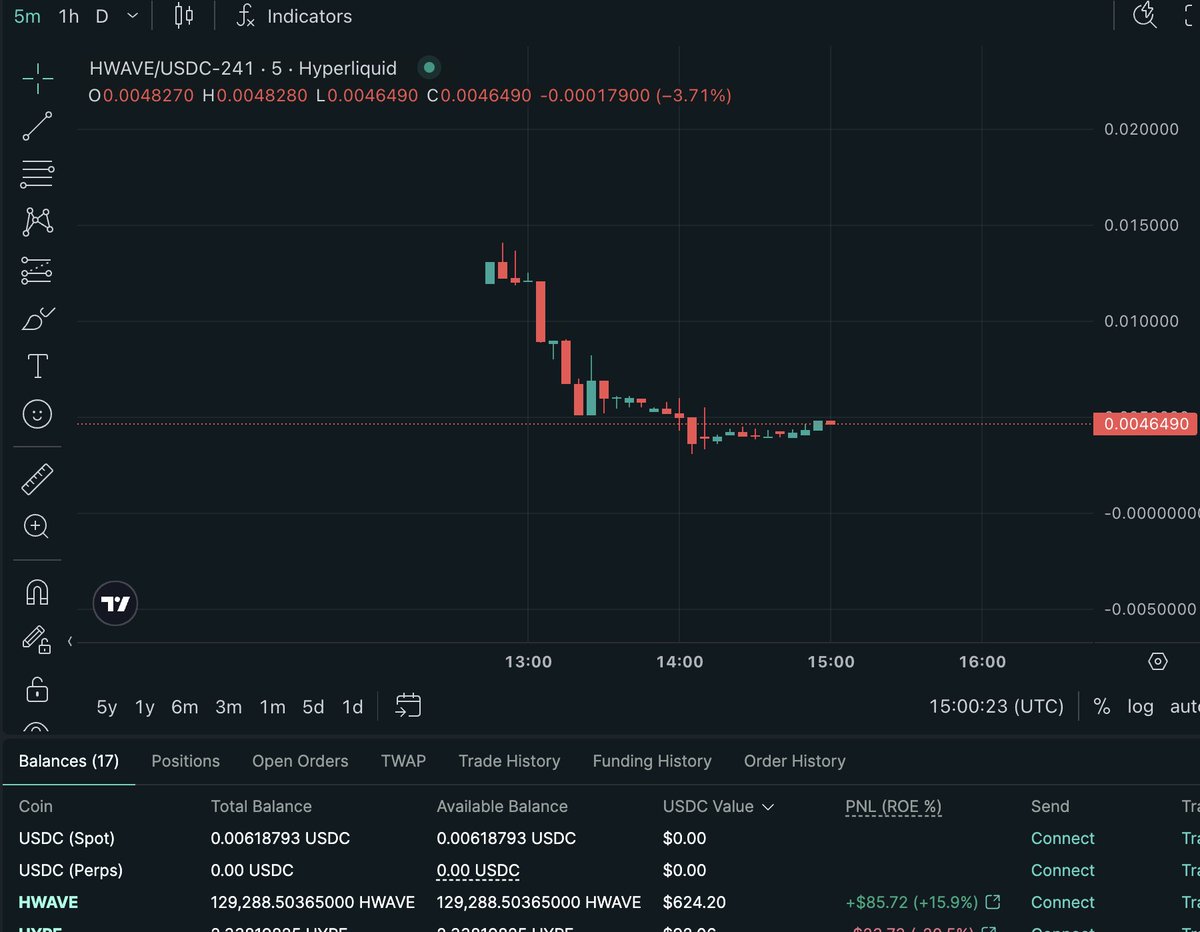The image size is (1200, 932).
Task: Switch to 1h timeframe
Action: [69, 16]
